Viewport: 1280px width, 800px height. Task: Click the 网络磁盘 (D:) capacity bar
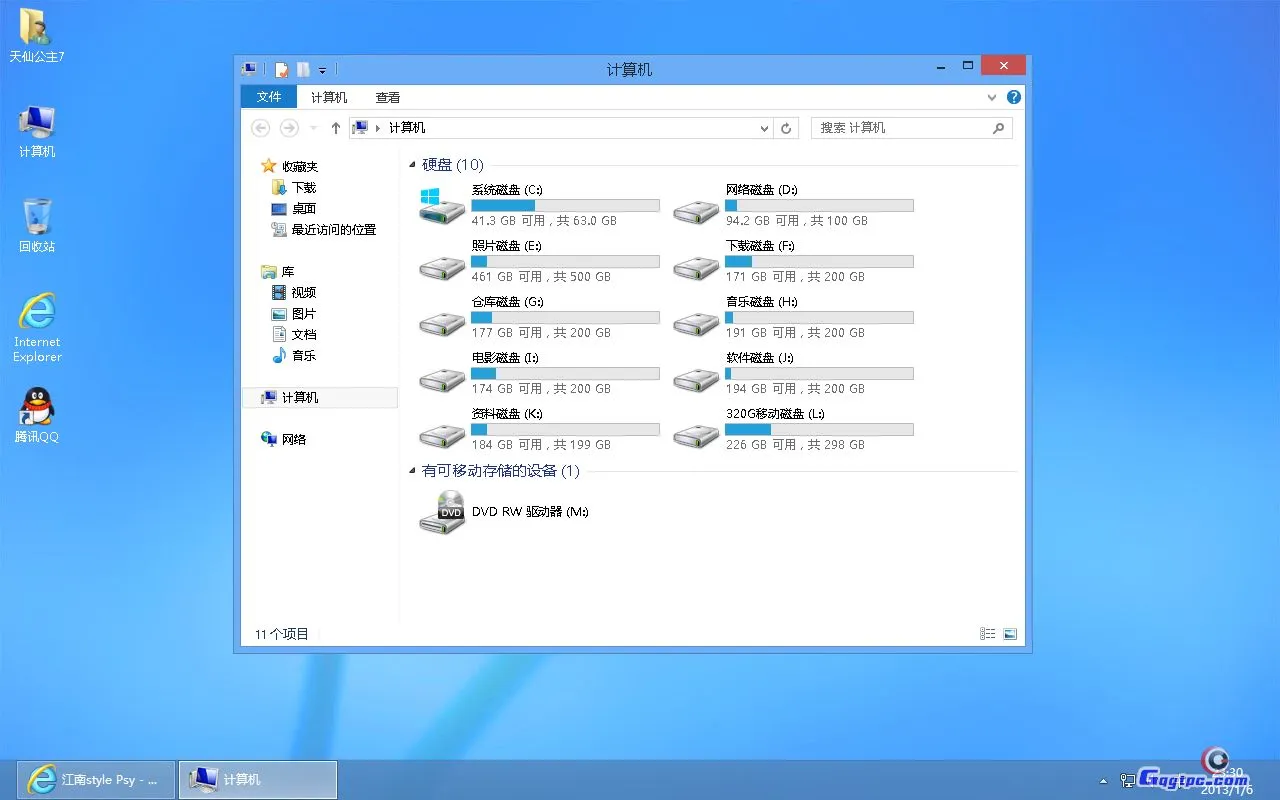coord(818,204)
